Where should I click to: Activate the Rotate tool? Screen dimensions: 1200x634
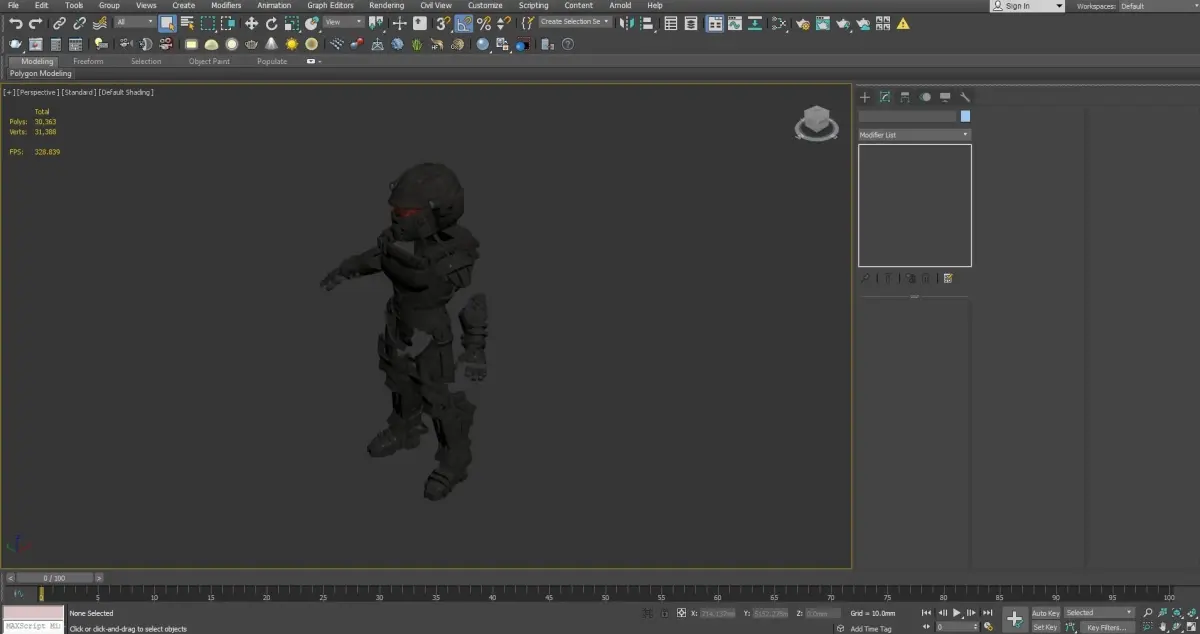(x=271, y=22)
